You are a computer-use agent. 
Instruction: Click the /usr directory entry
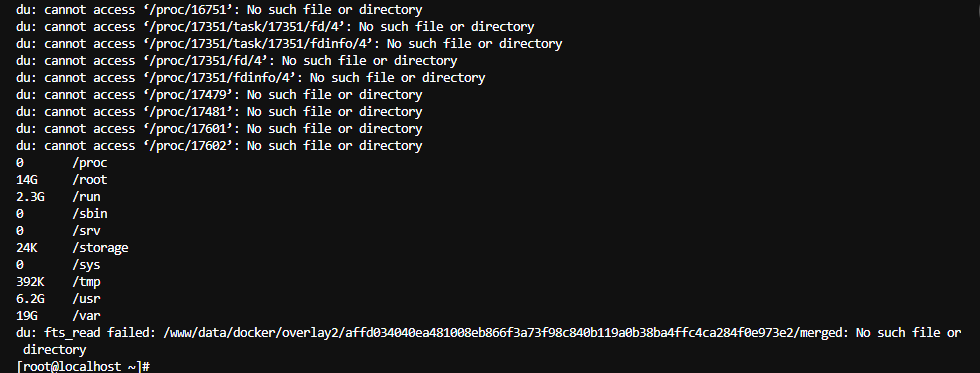point(86,299)
